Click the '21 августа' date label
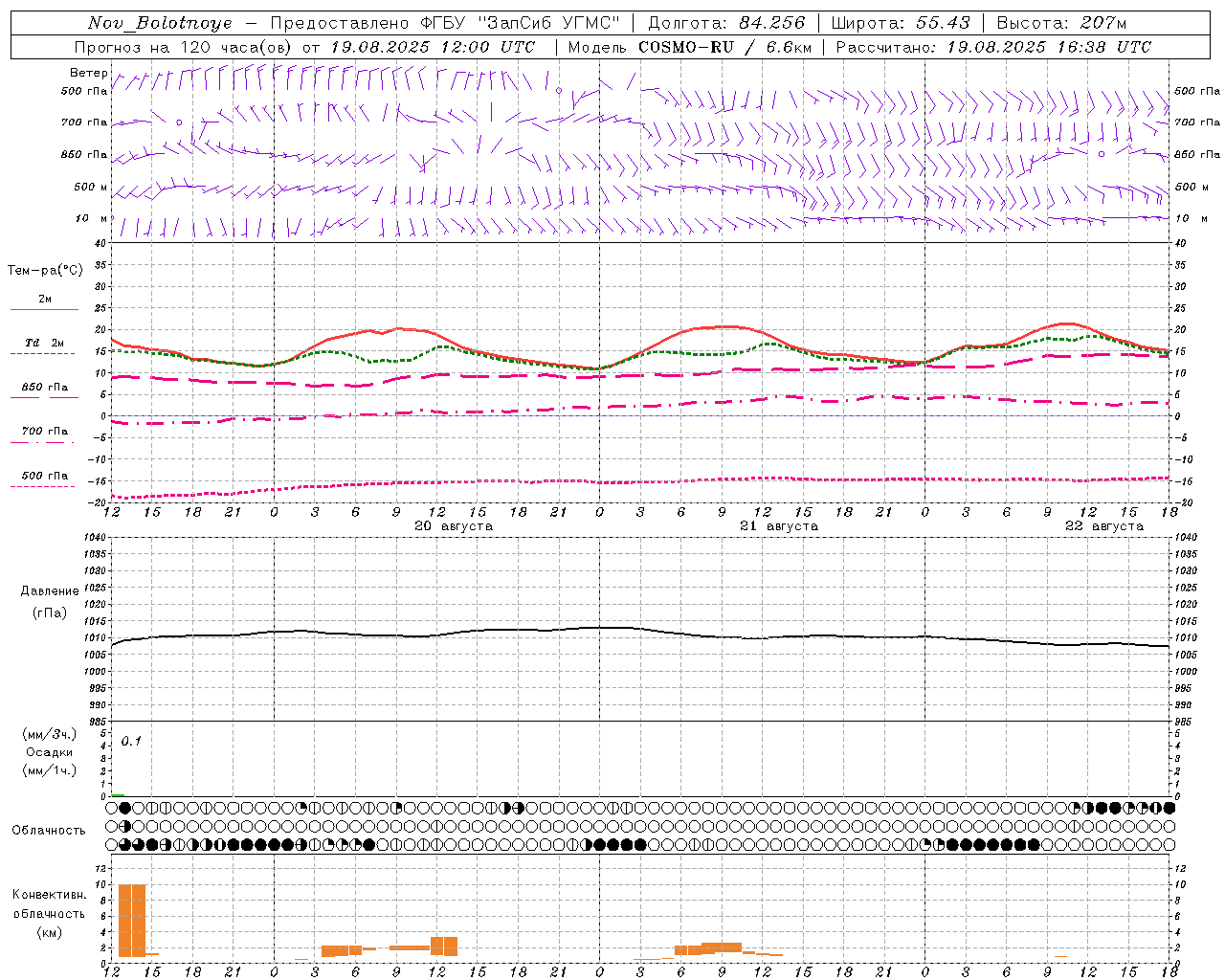The image size is (1225, 980). (779, 525)
